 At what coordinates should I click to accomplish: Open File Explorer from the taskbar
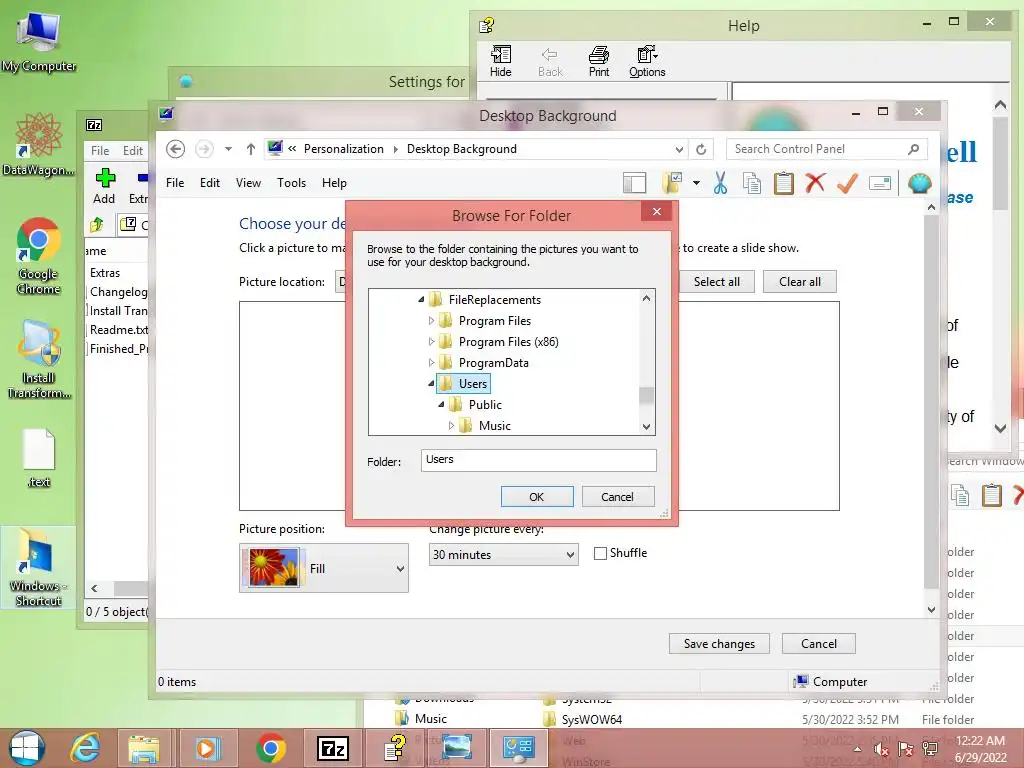pos(144,748)
